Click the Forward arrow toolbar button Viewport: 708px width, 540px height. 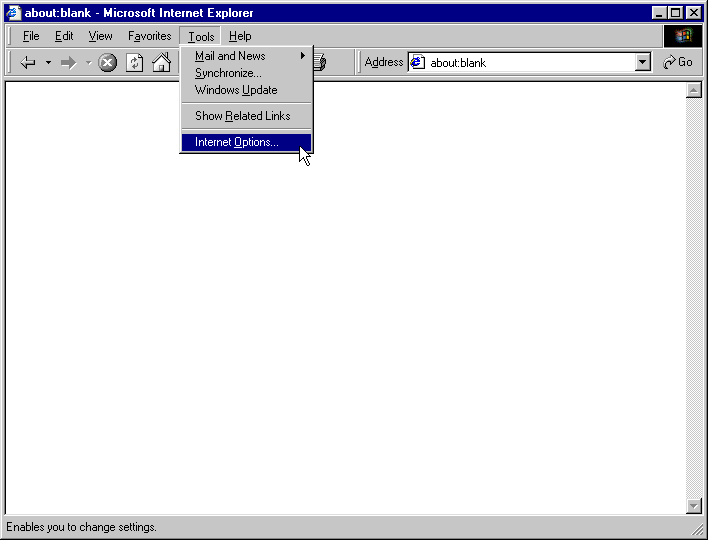point(69,62)
